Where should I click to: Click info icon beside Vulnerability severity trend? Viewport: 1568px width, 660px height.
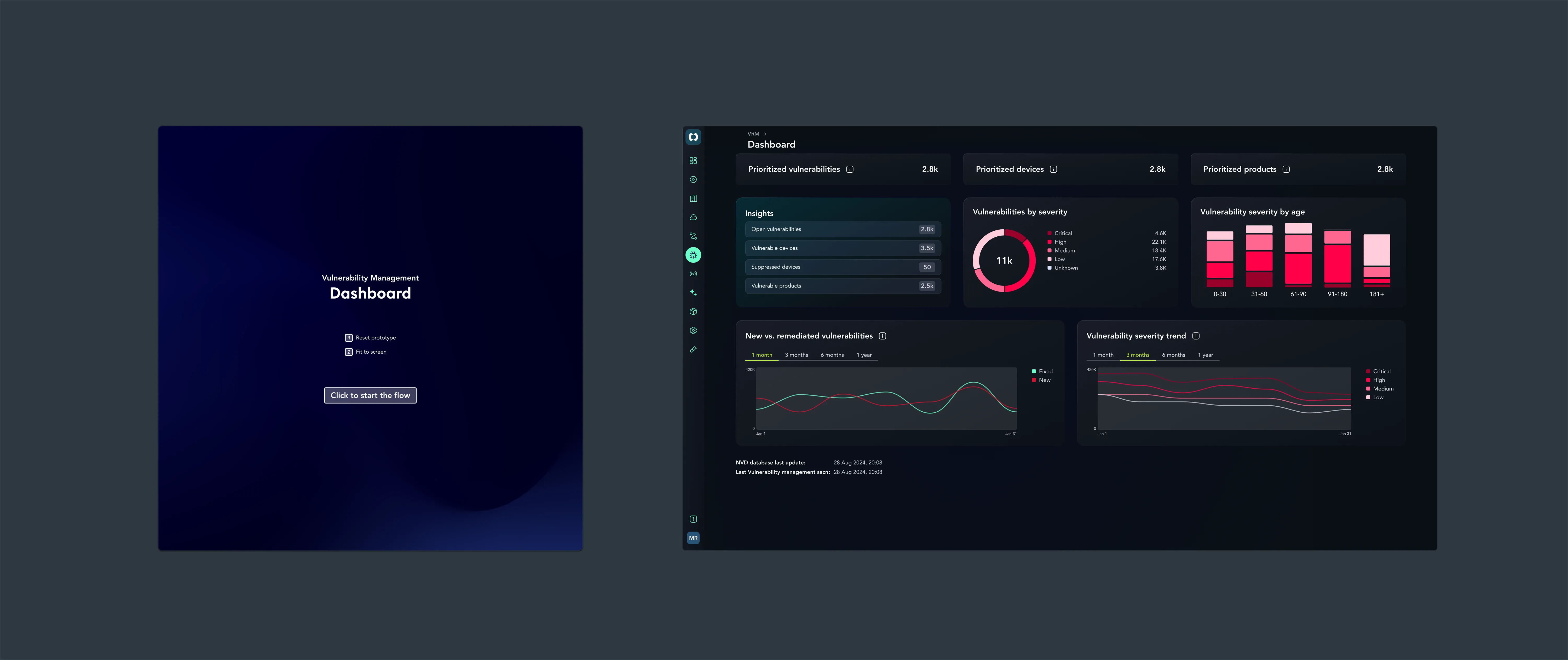[1196, 336]
